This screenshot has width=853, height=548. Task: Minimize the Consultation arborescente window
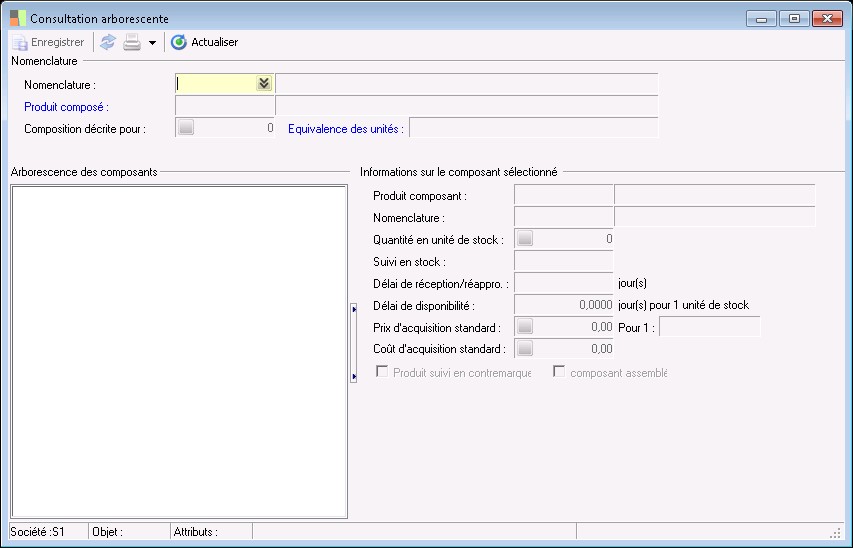click(x=762, y=19)
